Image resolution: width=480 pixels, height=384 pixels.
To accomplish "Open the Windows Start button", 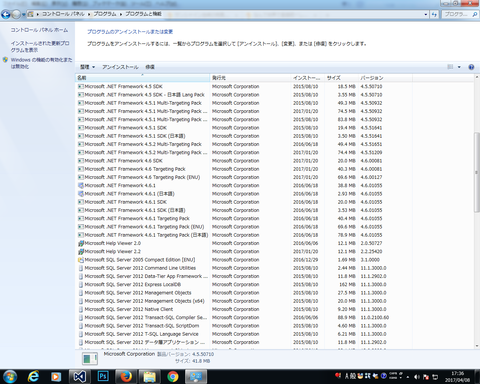I will (x=10, y=377).
